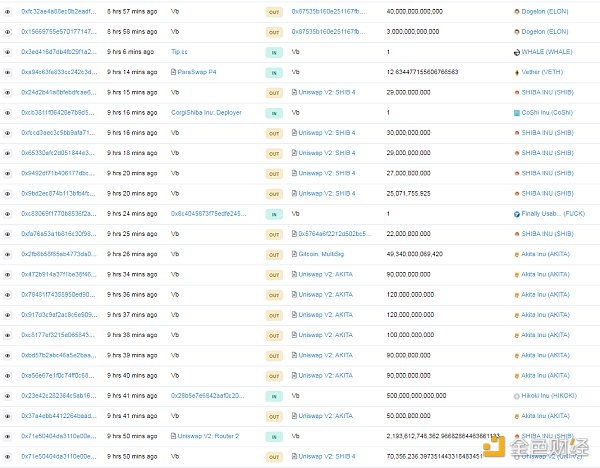Open the CorgiShiba Inu: Deployer link

pyautogui.click(x=206, y=113)
